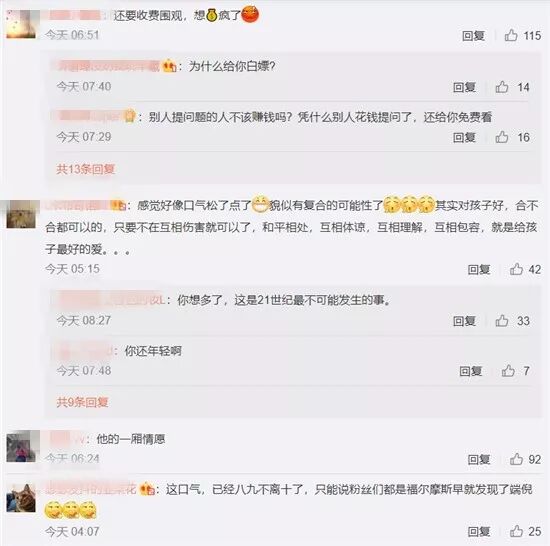
Task: Expand the '共13条回复' replies
Action: (86, 169)
